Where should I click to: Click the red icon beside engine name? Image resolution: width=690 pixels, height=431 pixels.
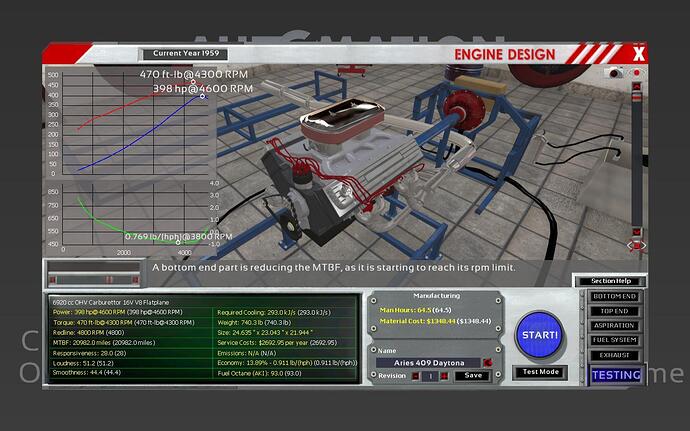click(x=487, y=362)
